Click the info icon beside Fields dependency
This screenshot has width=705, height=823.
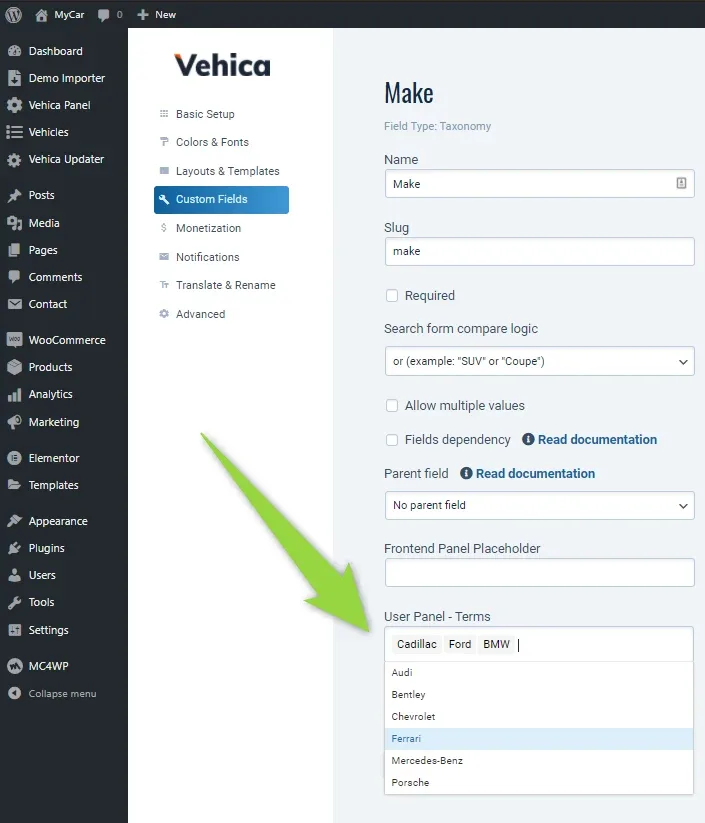tap(528, 439)
